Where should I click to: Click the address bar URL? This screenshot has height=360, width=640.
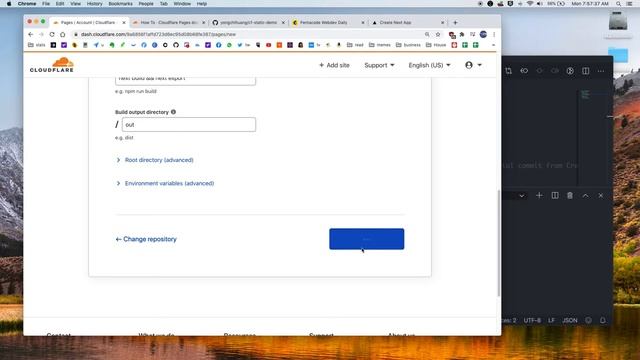(158, 34)
